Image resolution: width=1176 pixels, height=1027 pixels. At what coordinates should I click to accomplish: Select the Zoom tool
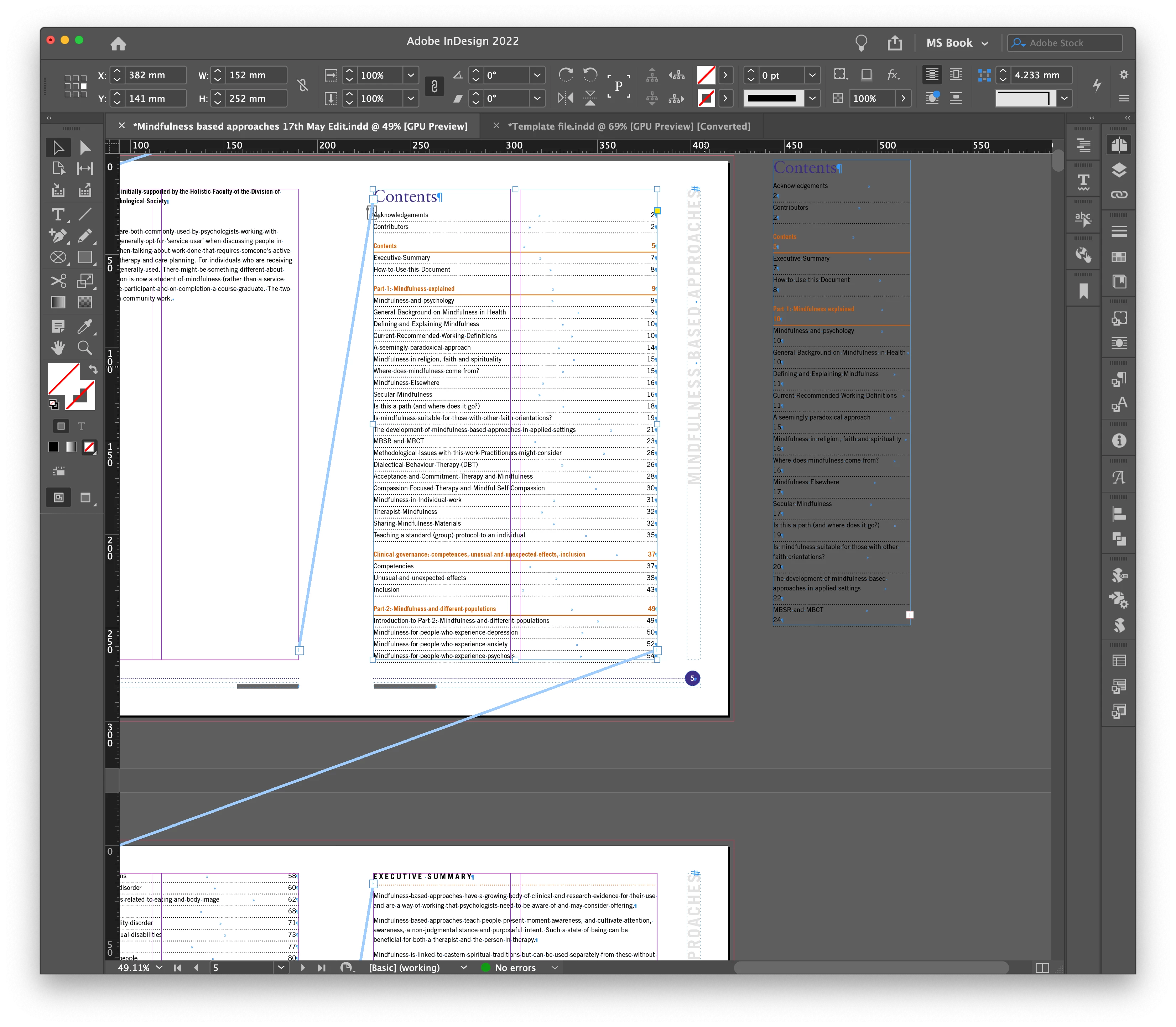click(x=85, y=347)
